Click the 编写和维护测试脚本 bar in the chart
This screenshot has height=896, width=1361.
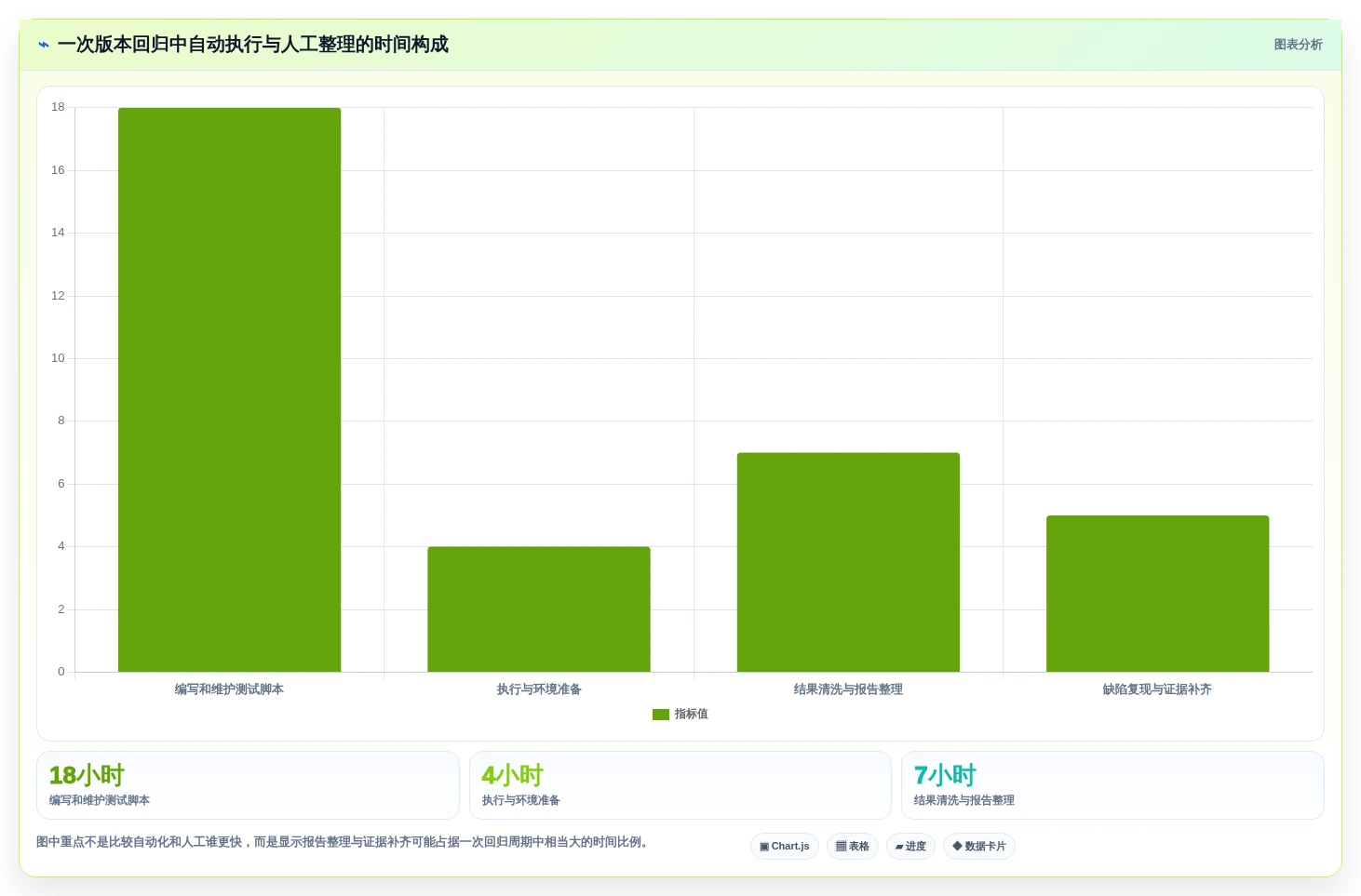[229, 390]
